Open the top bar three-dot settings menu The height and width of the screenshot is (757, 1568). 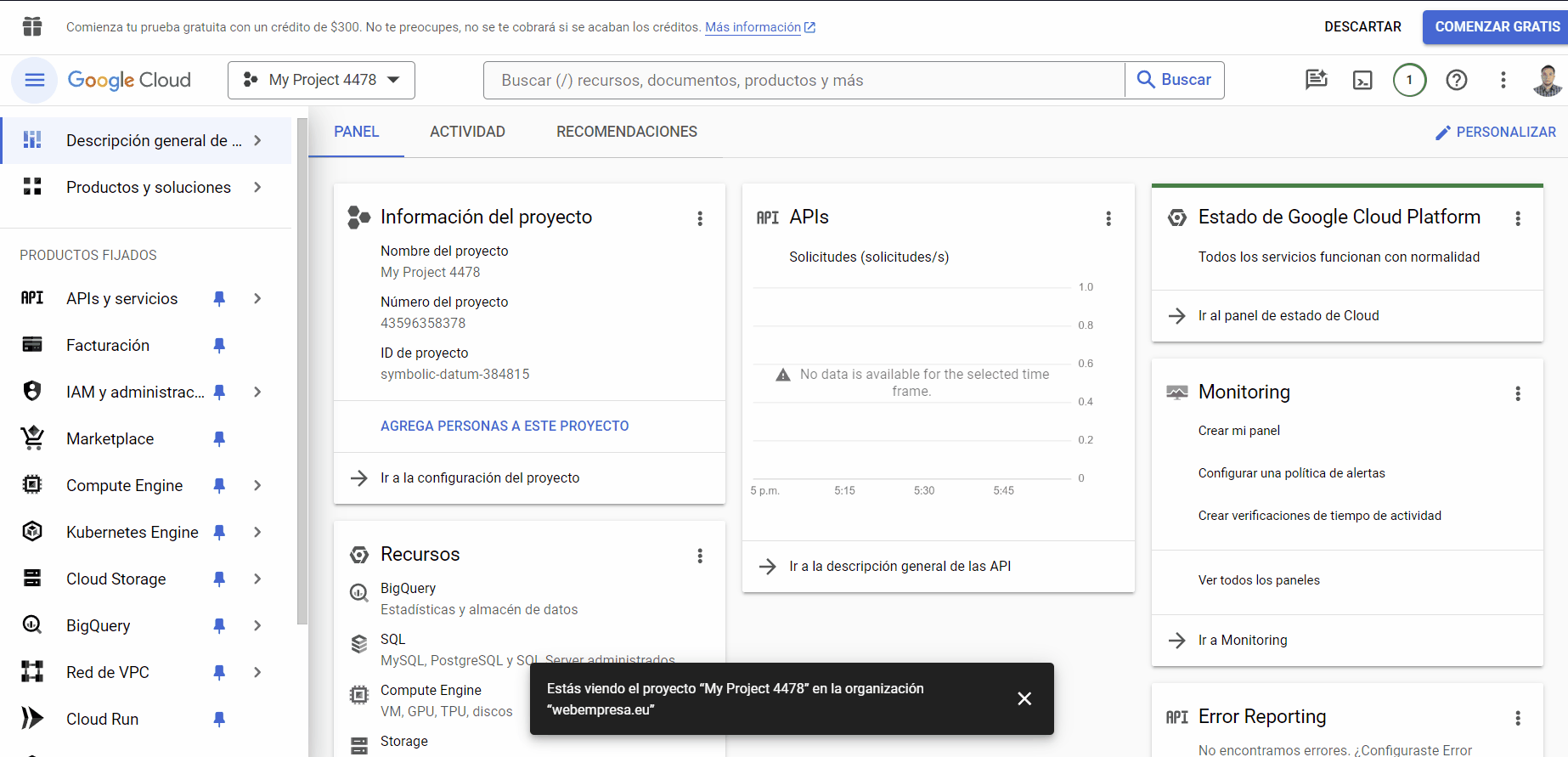pyautogui.click(x=1503, y=80)
